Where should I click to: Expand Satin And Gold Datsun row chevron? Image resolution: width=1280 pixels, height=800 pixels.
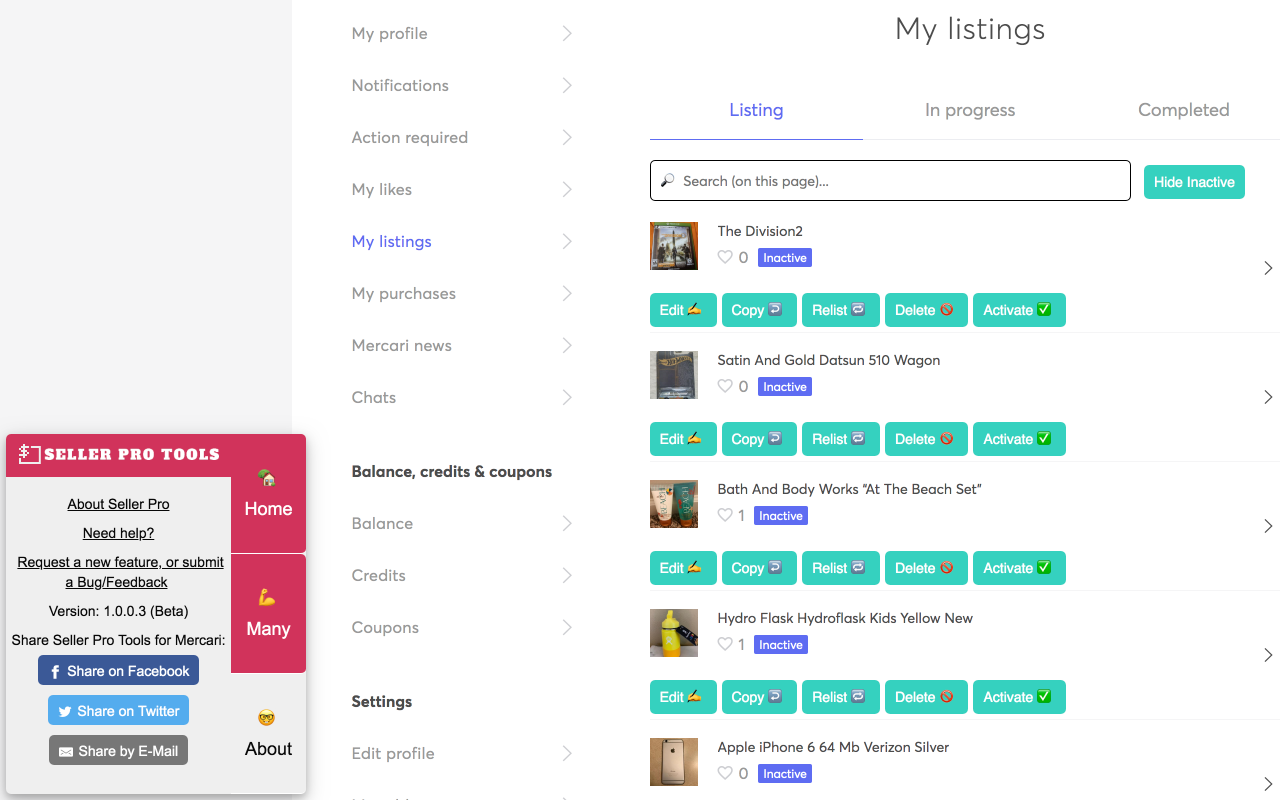tap(1268, 397)
